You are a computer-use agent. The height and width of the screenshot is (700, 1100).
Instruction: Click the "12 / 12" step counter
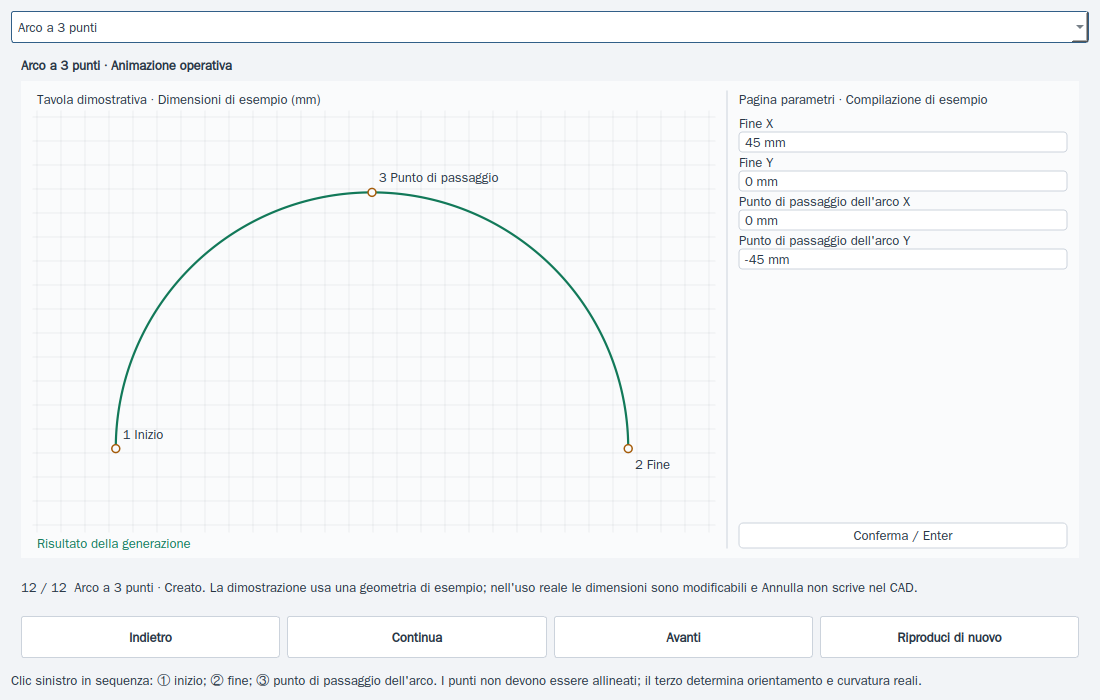(43, 588)
